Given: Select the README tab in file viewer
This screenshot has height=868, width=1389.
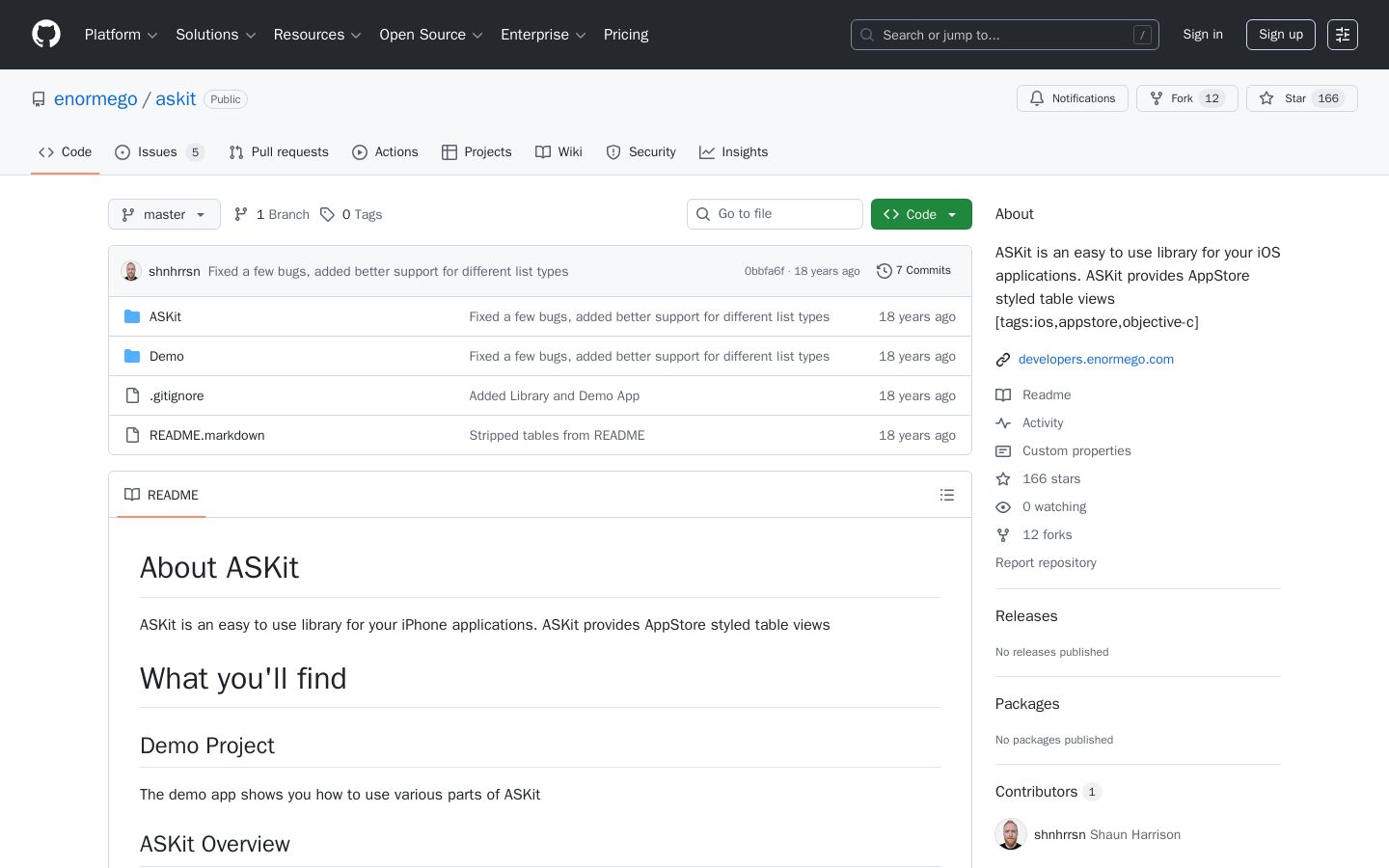Looking at the screenshot, I should tap(161, 495).
